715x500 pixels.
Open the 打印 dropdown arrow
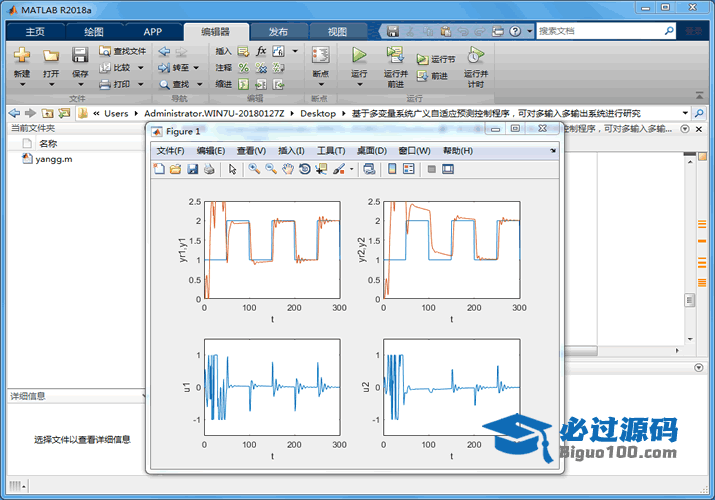[x=140, y=84]
